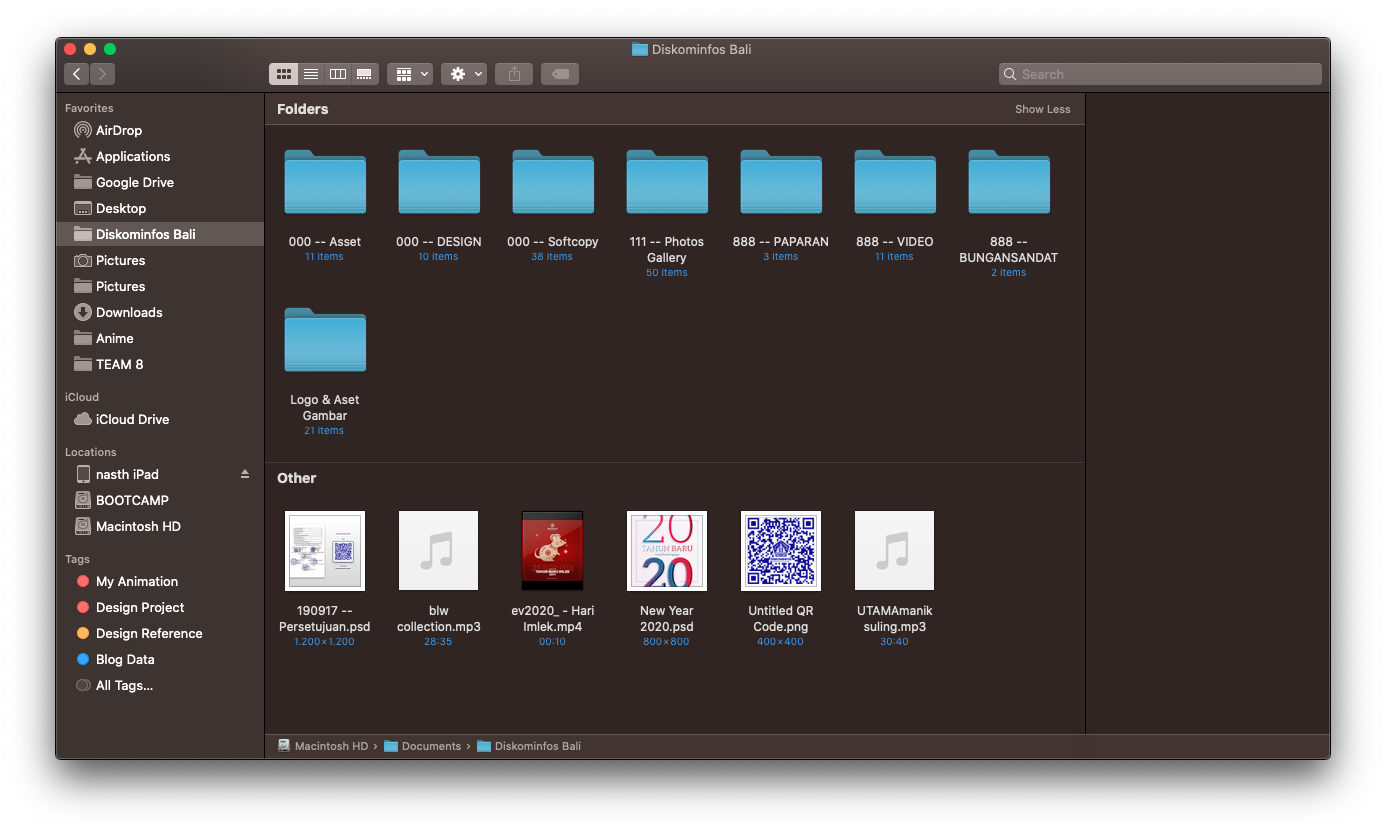The width and height of the screenshot is (1386, 833).
Task: Click the Back navigation arrow
Action: pos(77,74)
